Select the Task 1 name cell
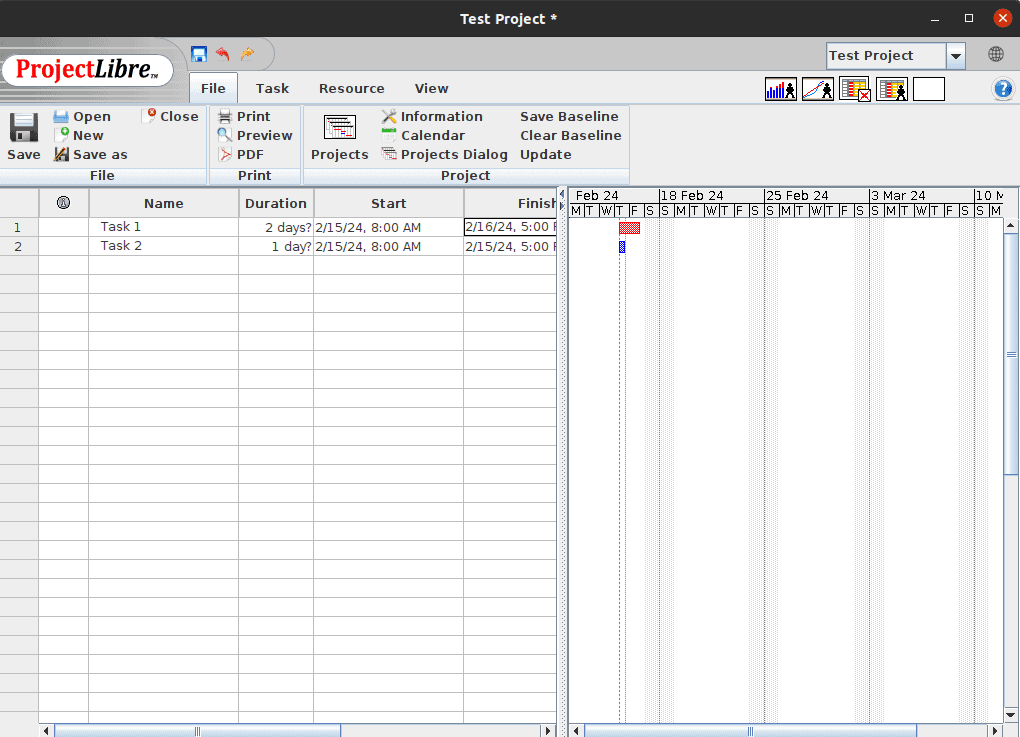Image resolution: width=1020 pixels, height=737 pixels. point(164,227)
